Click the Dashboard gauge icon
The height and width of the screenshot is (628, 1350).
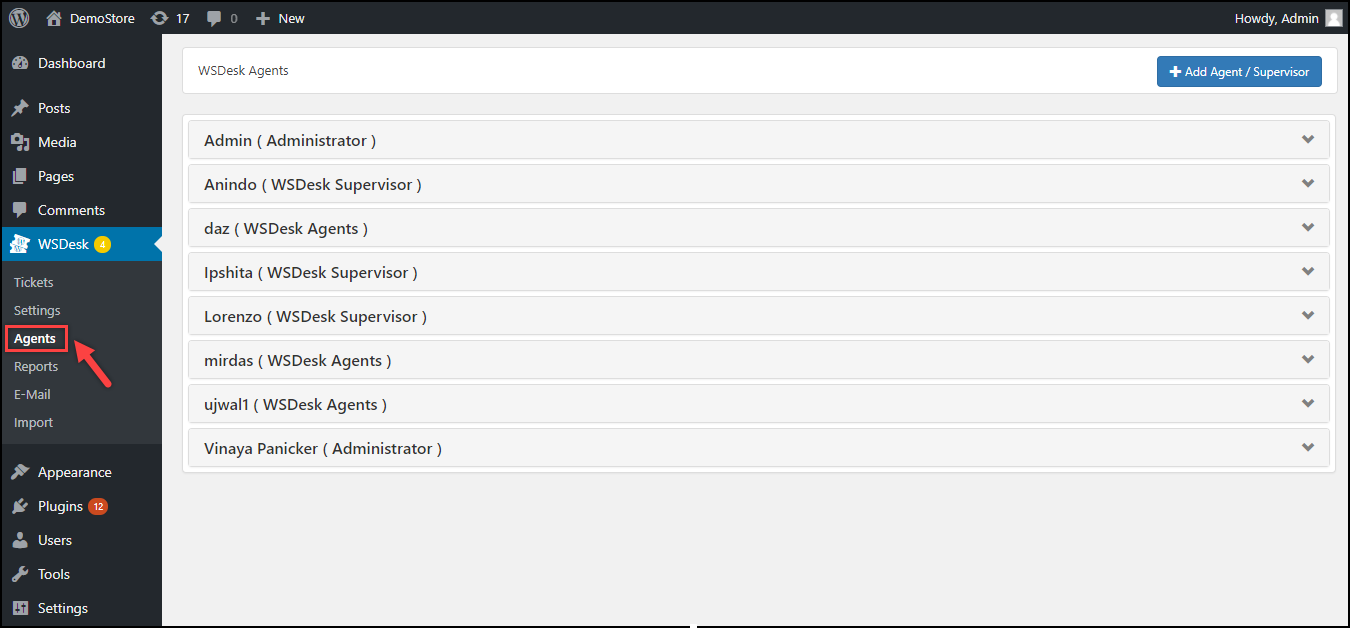[x=19, y=63]
